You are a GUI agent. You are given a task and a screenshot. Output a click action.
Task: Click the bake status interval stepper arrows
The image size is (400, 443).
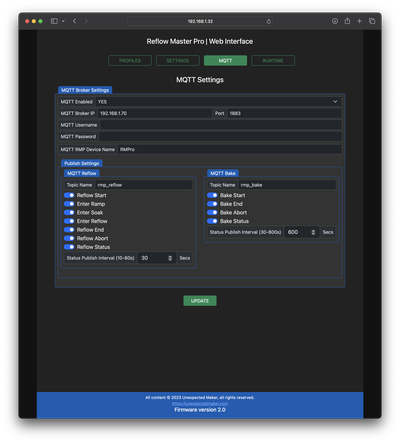pos(313,232)
